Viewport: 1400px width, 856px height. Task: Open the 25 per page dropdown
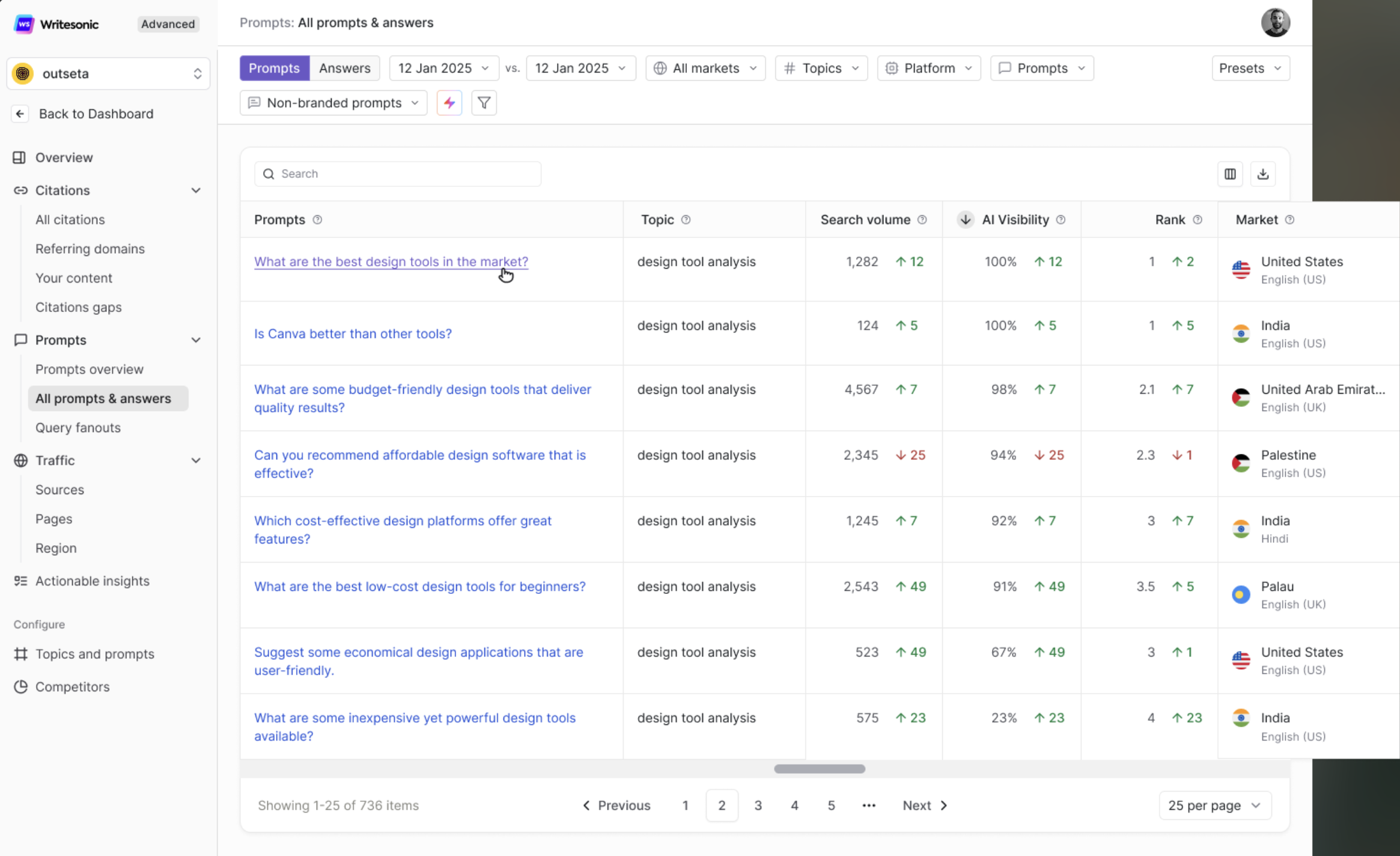1214,806
